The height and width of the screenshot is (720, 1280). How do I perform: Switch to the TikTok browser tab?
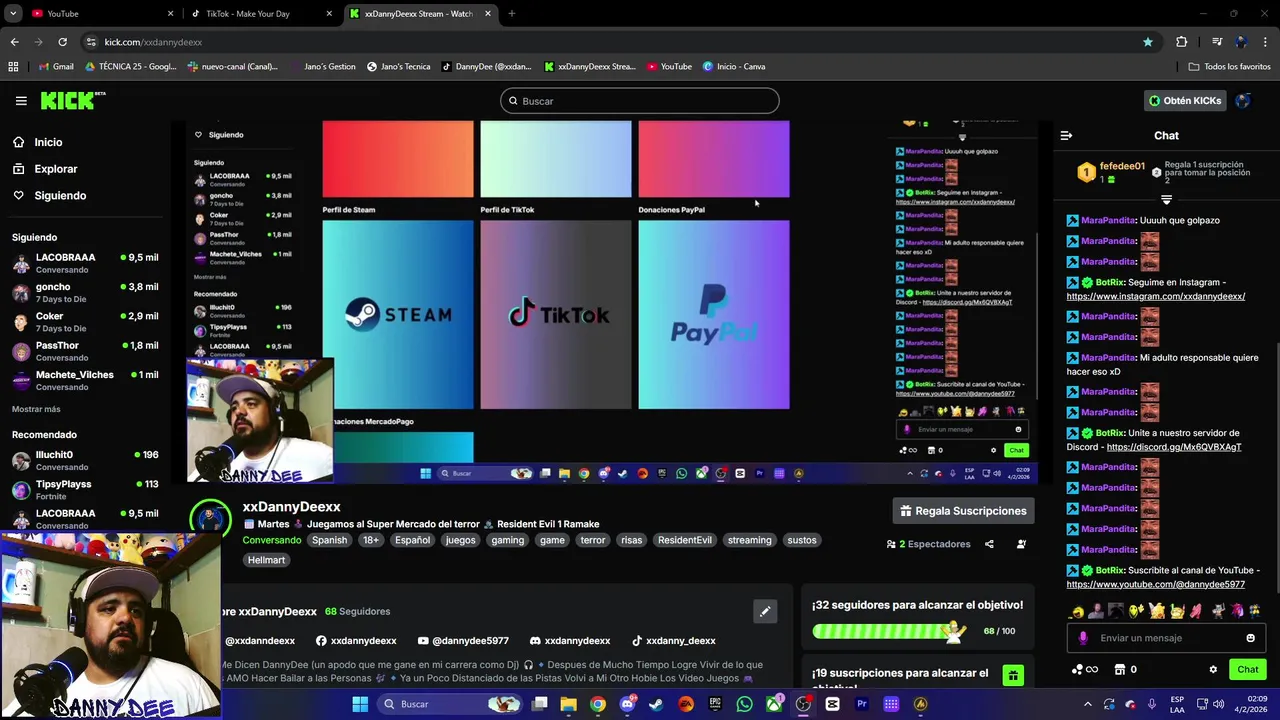coord(260,14)
